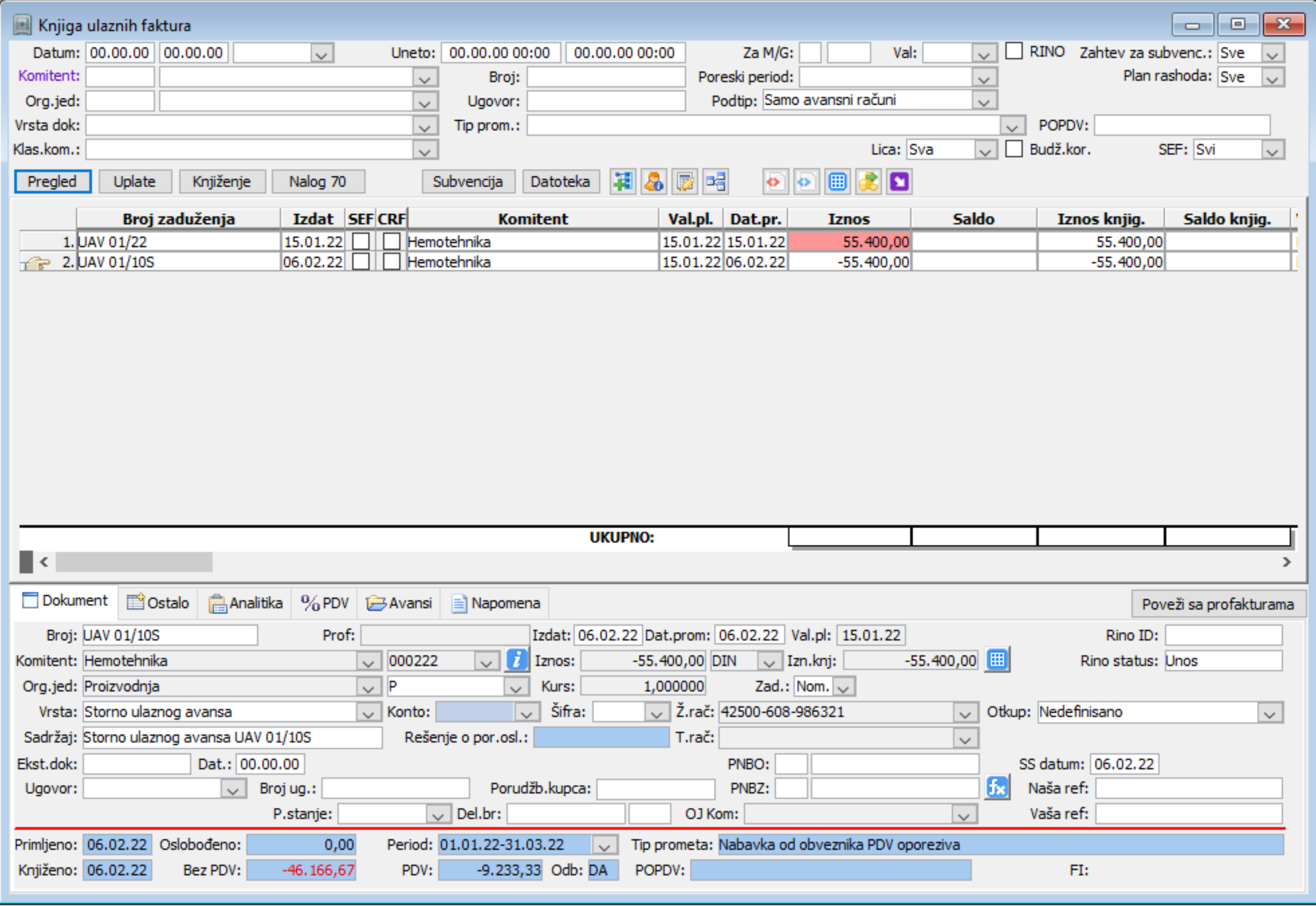Click the Datoteka button

[x=560, y=181]
